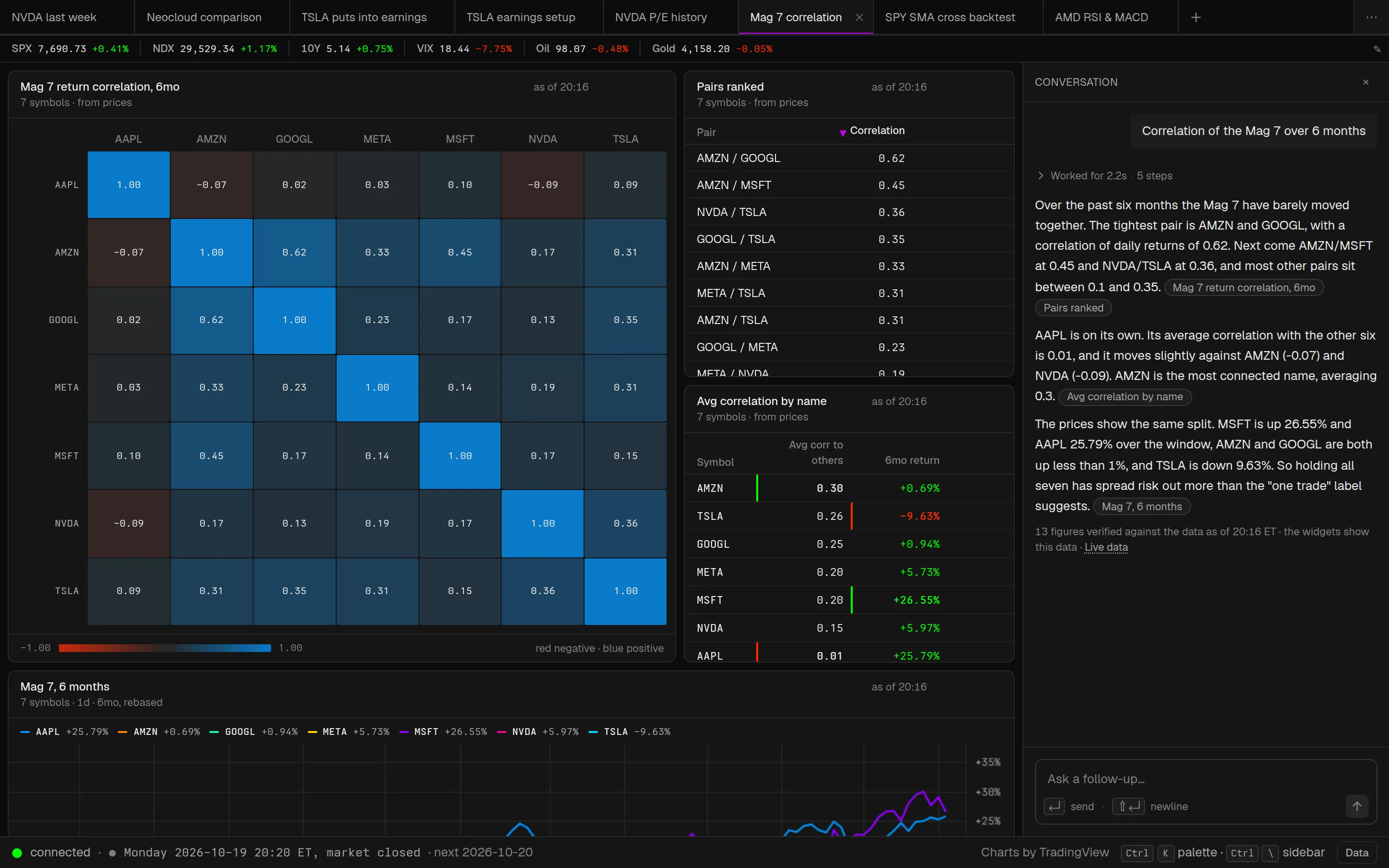Click the Pairs ranked reference chip

1073,308
